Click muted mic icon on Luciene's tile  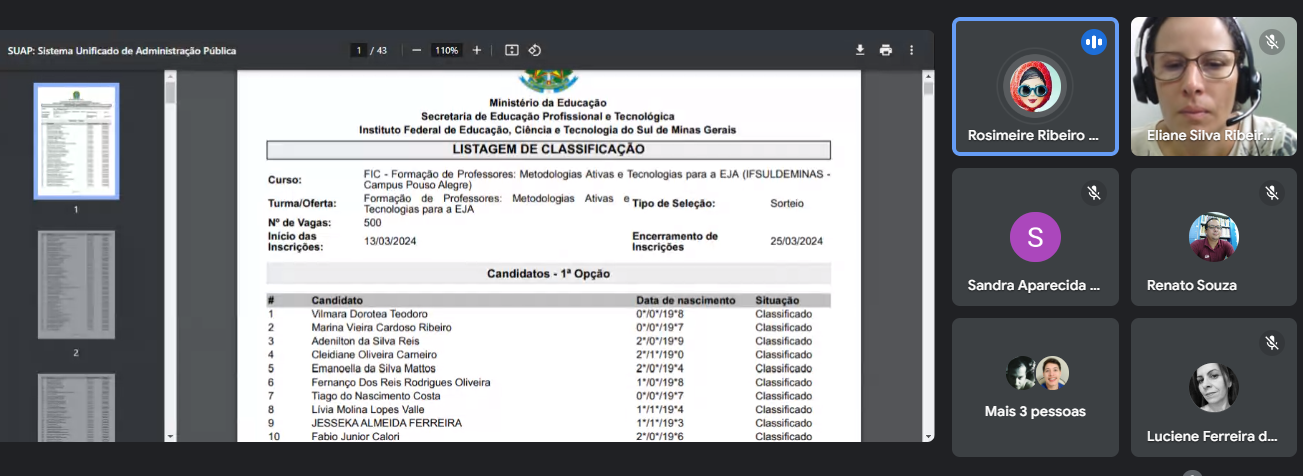[1272, 343]
